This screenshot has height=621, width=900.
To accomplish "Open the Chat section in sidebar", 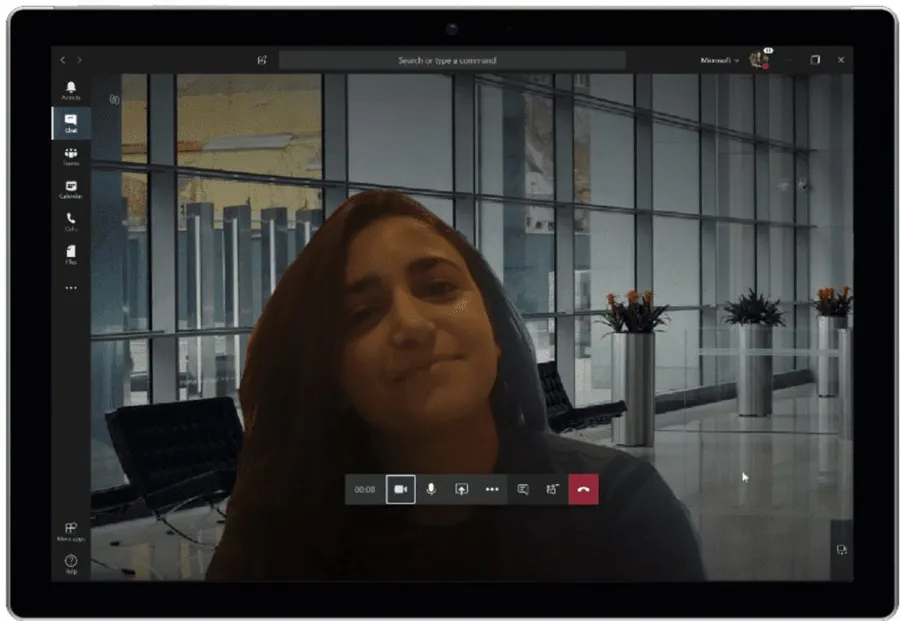I will pyautogui.click(x=71, y=123).
